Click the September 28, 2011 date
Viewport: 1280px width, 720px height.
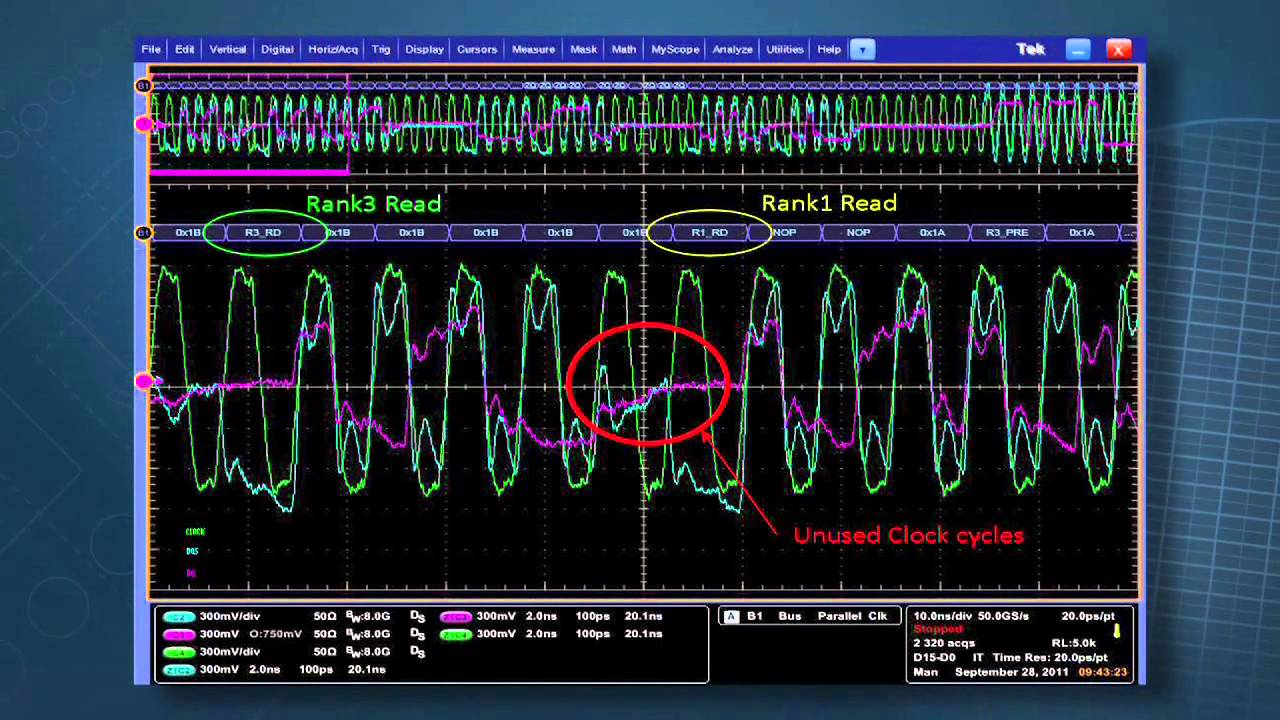pyautogui.click(x=1012, y=672)
